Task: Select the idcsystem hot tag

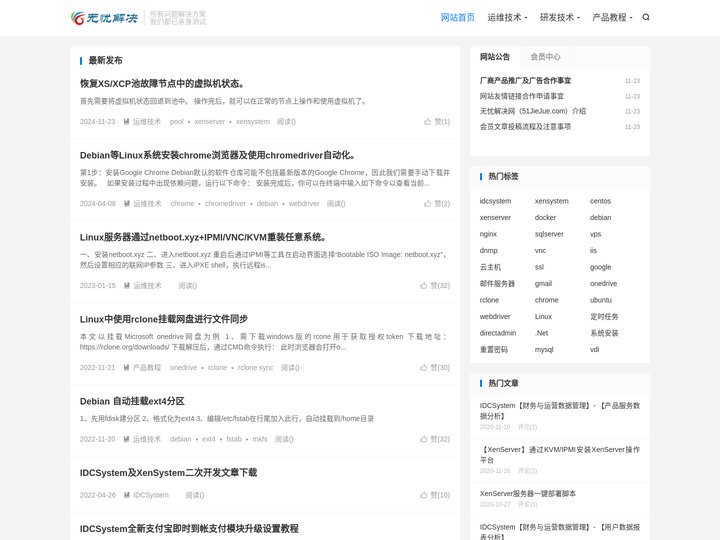Action: point(495,201)
